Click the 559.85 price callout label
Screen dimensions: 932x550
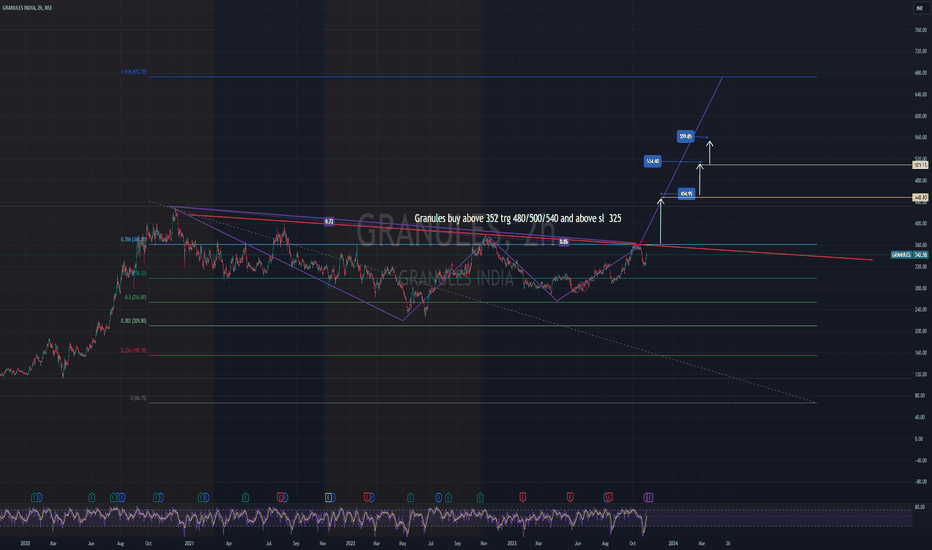685,137
